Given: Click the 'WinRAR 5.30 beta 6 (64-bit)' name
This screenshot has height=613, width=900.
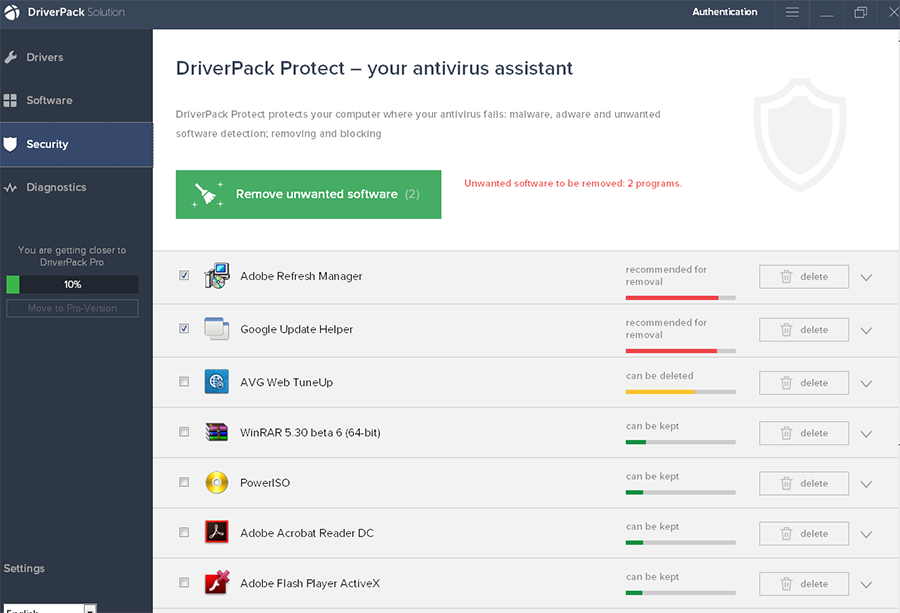Looking at the screenshot, I should pyautogui.click(x=310, y=432).
